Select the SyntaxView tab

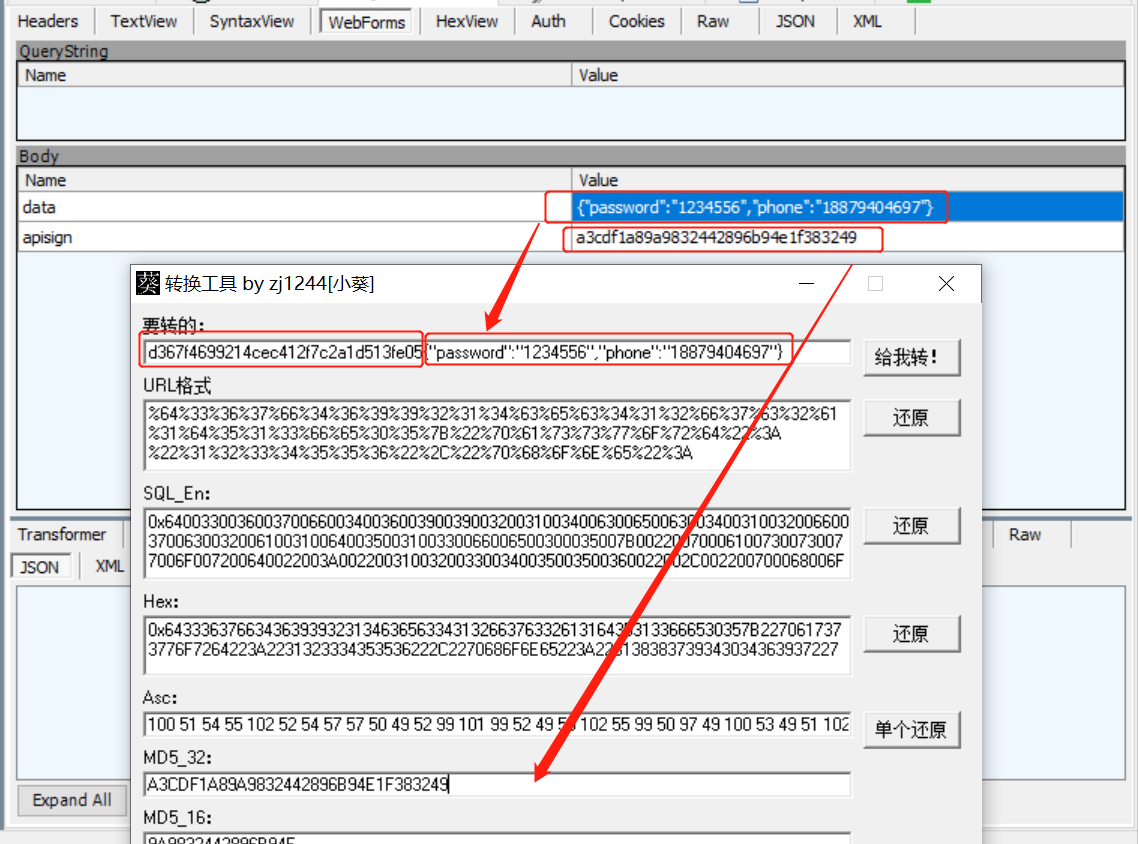click(x=252, y=21)
